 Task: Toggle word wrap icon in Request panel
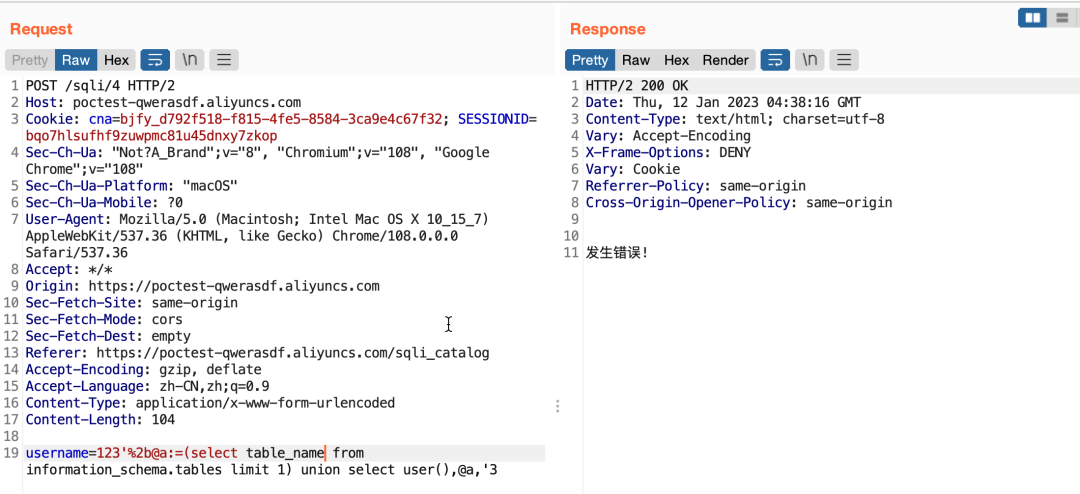coord(155,60)
